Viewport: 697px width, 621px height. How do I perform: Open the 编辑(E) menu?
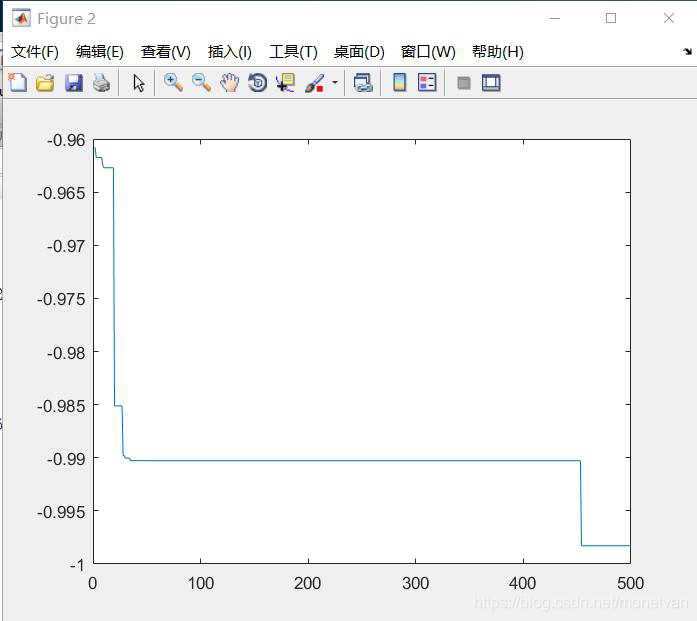coord(100,52)
